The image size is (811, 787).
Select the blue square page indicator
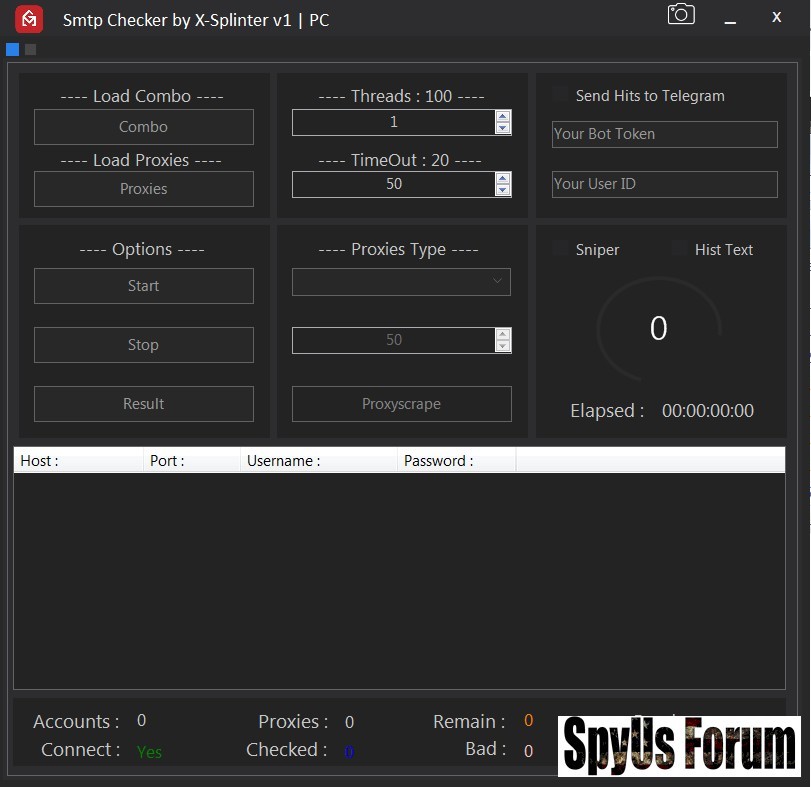coord(12,49)
